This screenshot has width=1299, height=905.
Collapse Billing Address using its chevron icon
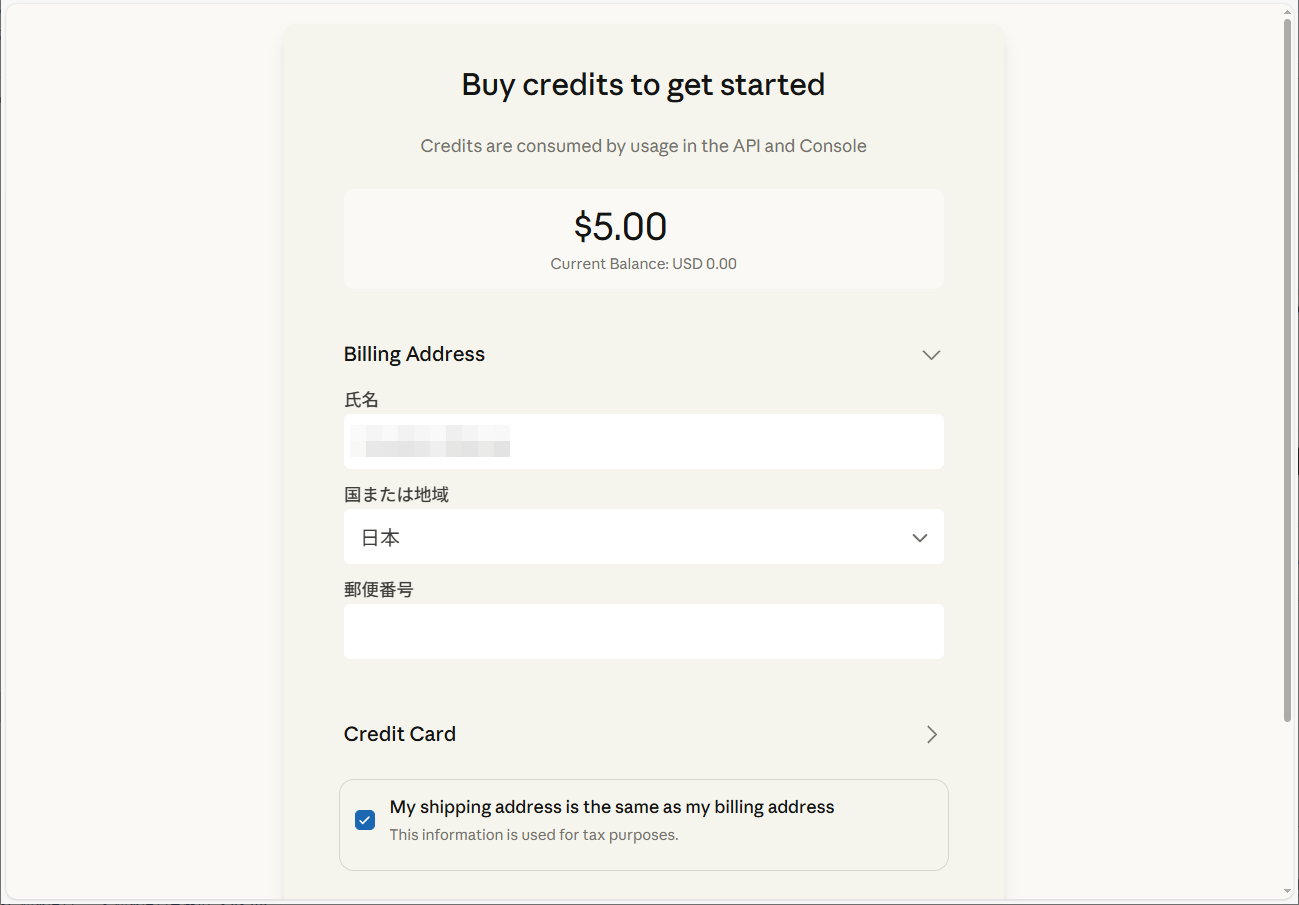pyautogui.click(x=931, y=355)
